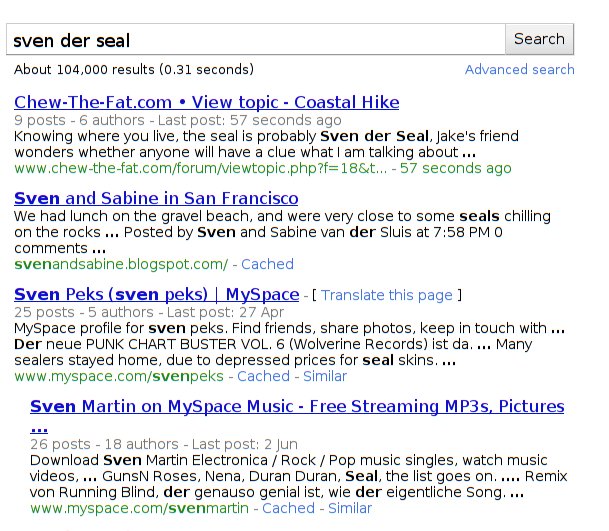The width and height of the screenshot is (609, 531).
Task: Open Similar link for myspace.com/svenpeks
Action: [x=323, y=376]
